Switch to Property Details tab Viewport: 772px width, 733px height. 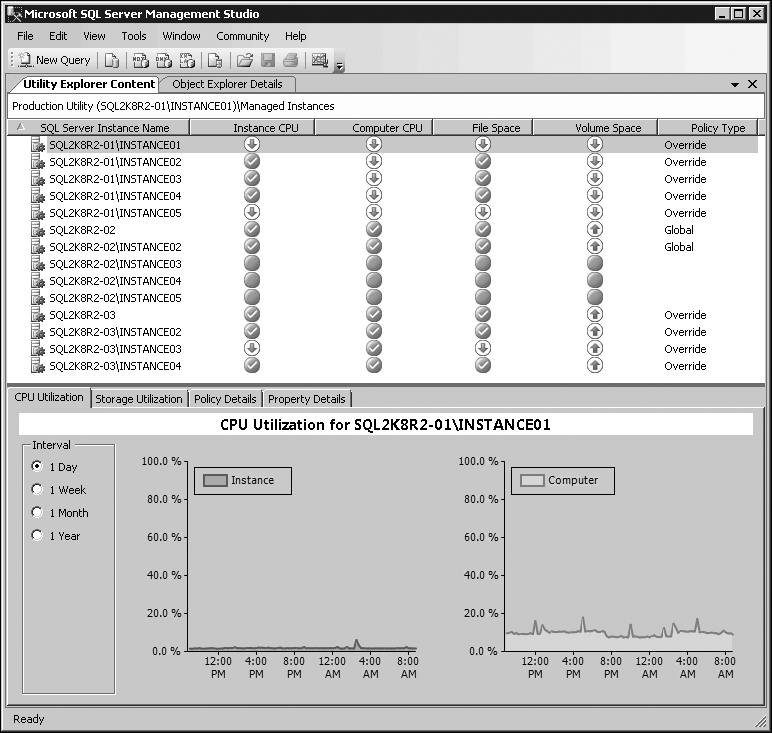point(307,399)
